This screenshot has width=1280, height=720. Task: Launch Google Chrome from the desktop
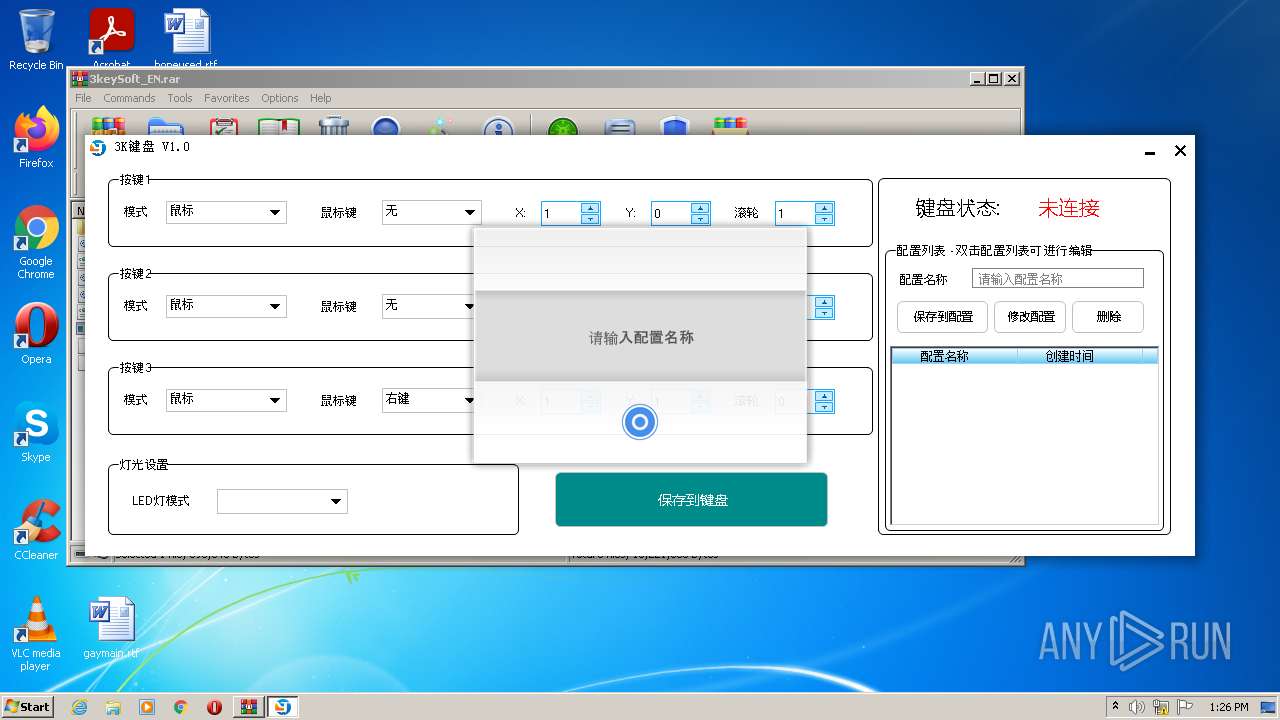click(36, 243)
